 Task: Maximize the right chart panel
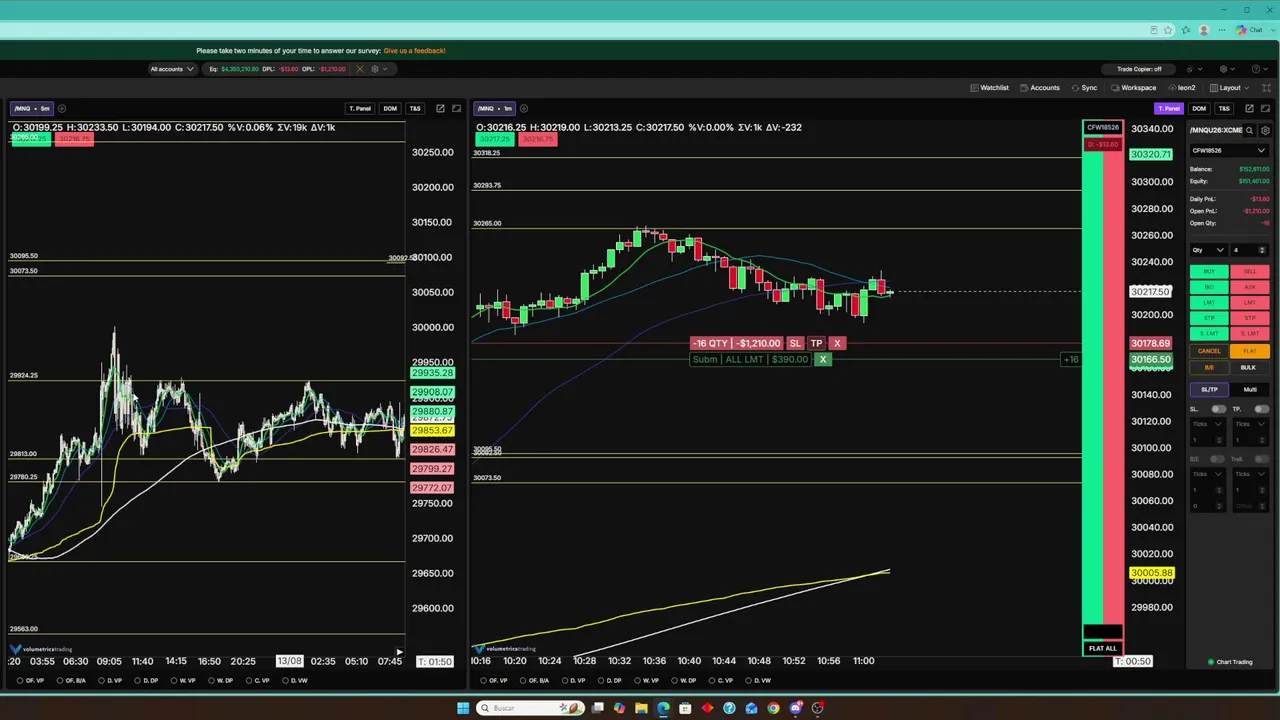point(1266,108)
